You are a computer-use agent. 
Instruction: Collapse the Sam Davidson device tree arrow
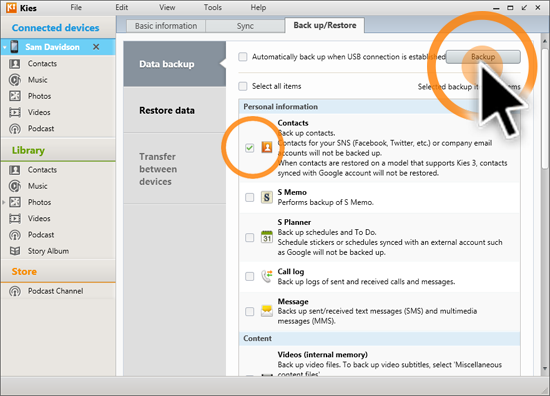tap(5, 47)
